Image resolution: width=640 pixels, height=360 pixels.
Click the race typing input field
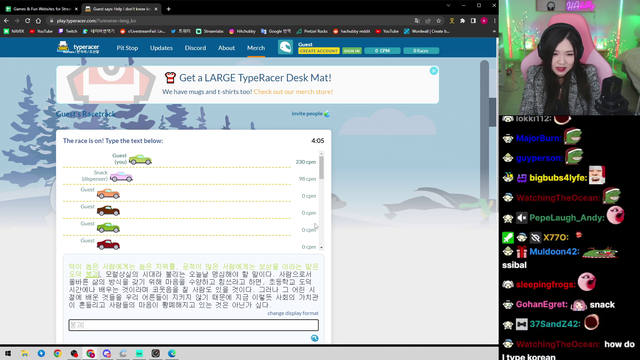(x=193, y=325)
